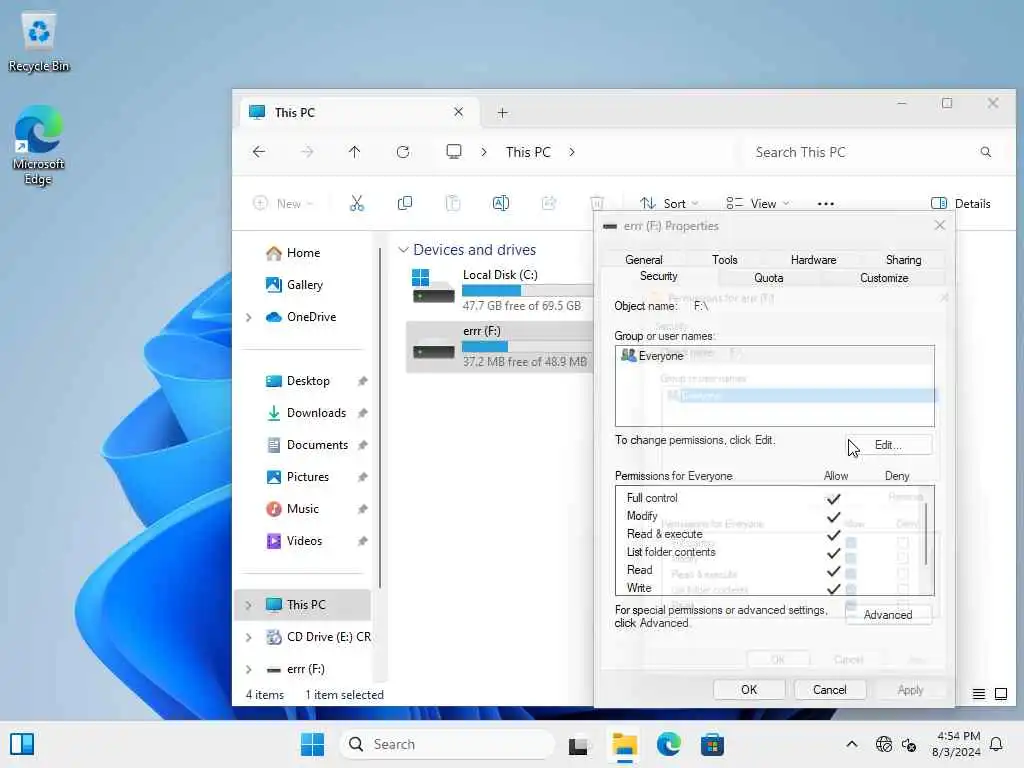Viewport: 1024px width, 768px height.
Task: Switch to the Customize tab
Action: [x=884, y=278]
